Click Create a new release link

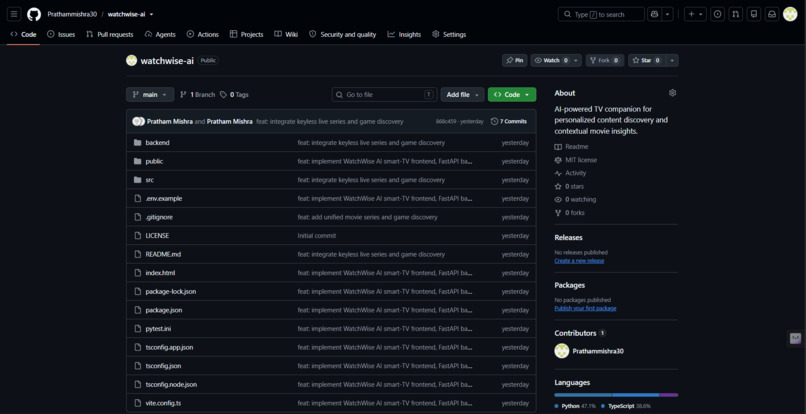(579, 261)
